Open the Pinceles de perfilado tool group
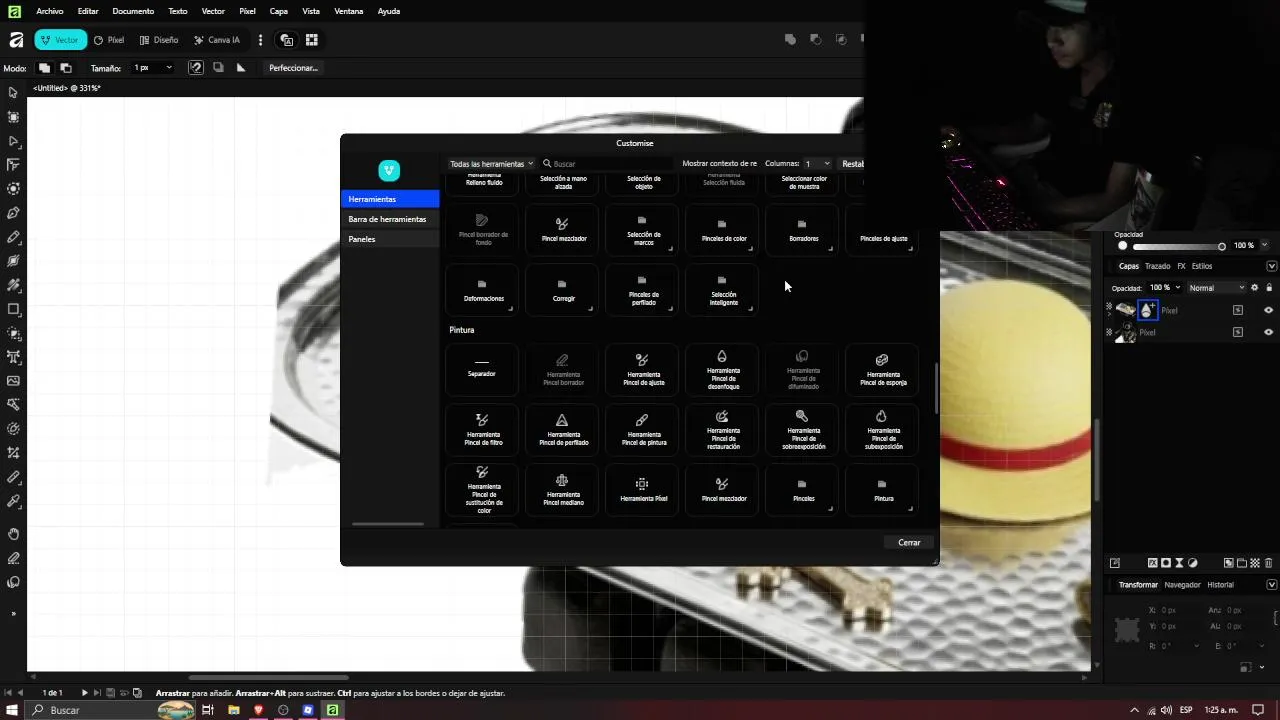This screenshot has height=720, width=1280. point(643,289)
